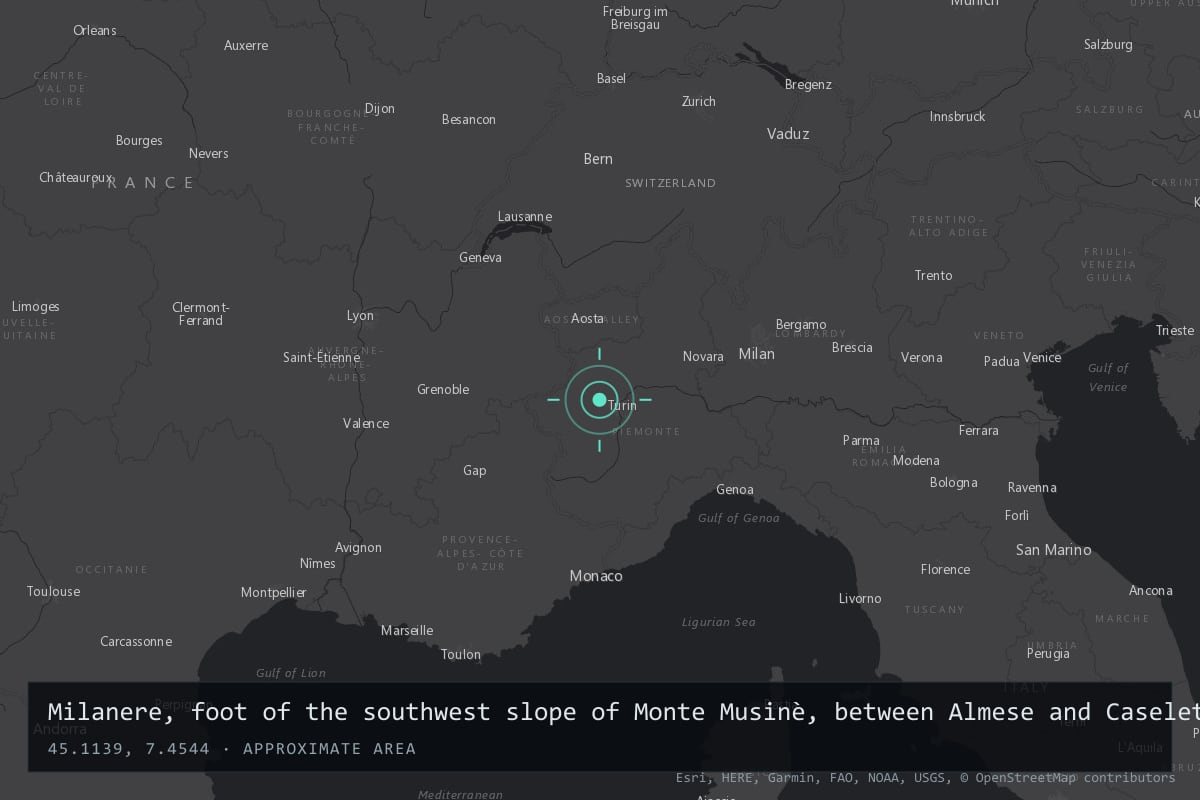
Task: Click the Innsbruck city label
Action: (957, 117)
